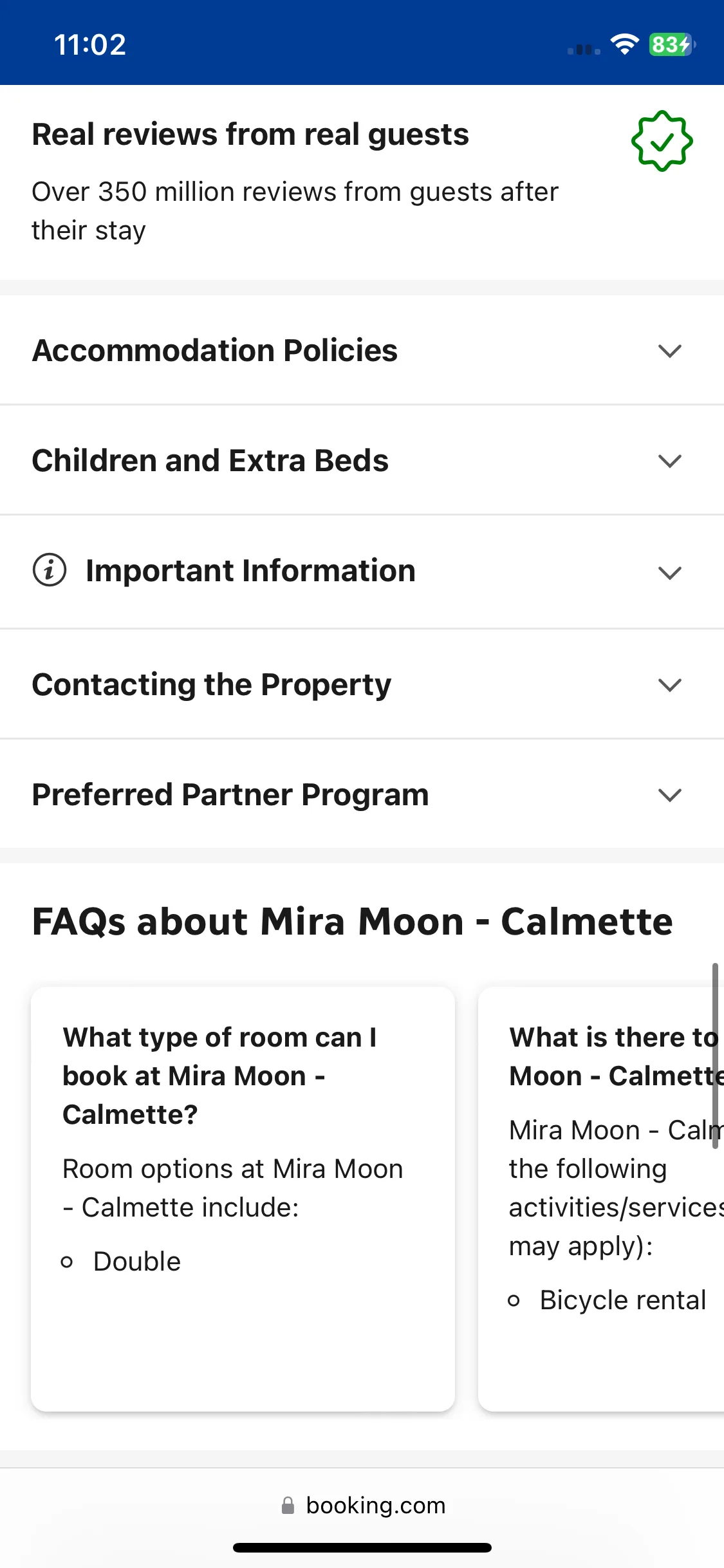The height and width of the screenshot is (1568, 724).
Task: Expand Accommodation Policies chevron
Action: click(x=670, y=351)
